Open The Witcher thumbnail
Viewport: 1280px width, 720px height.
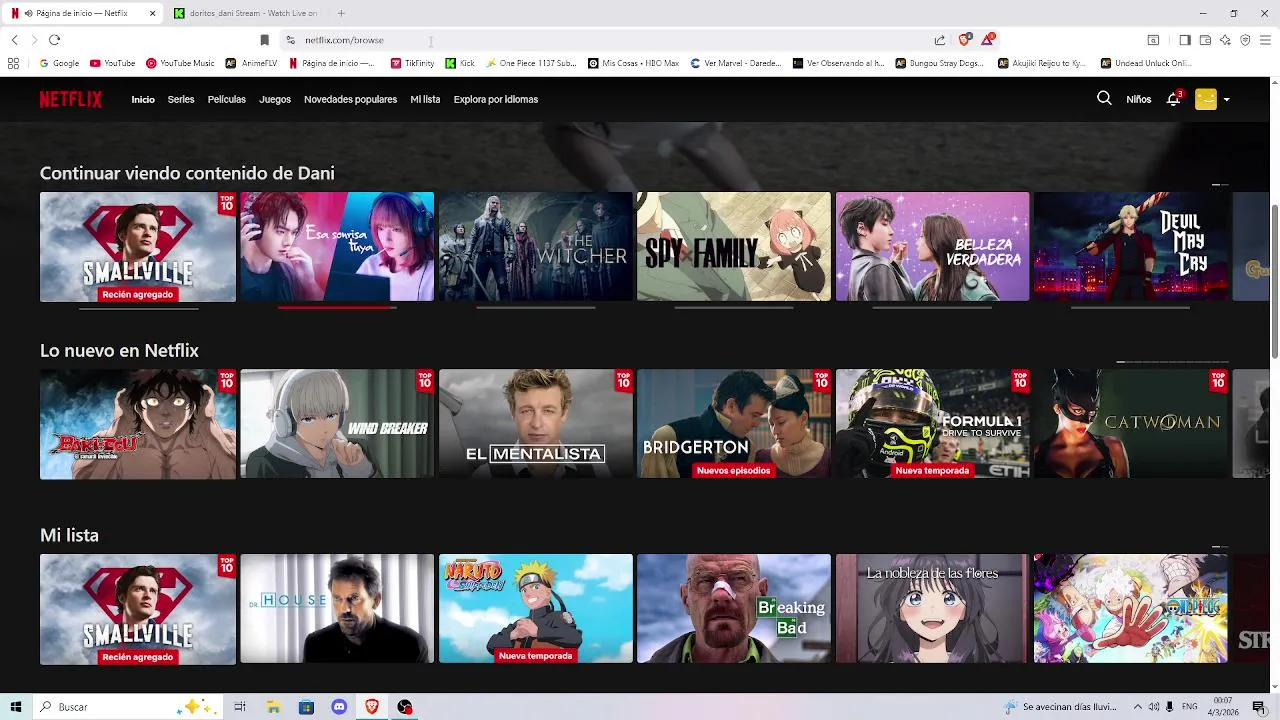[536, 246]
